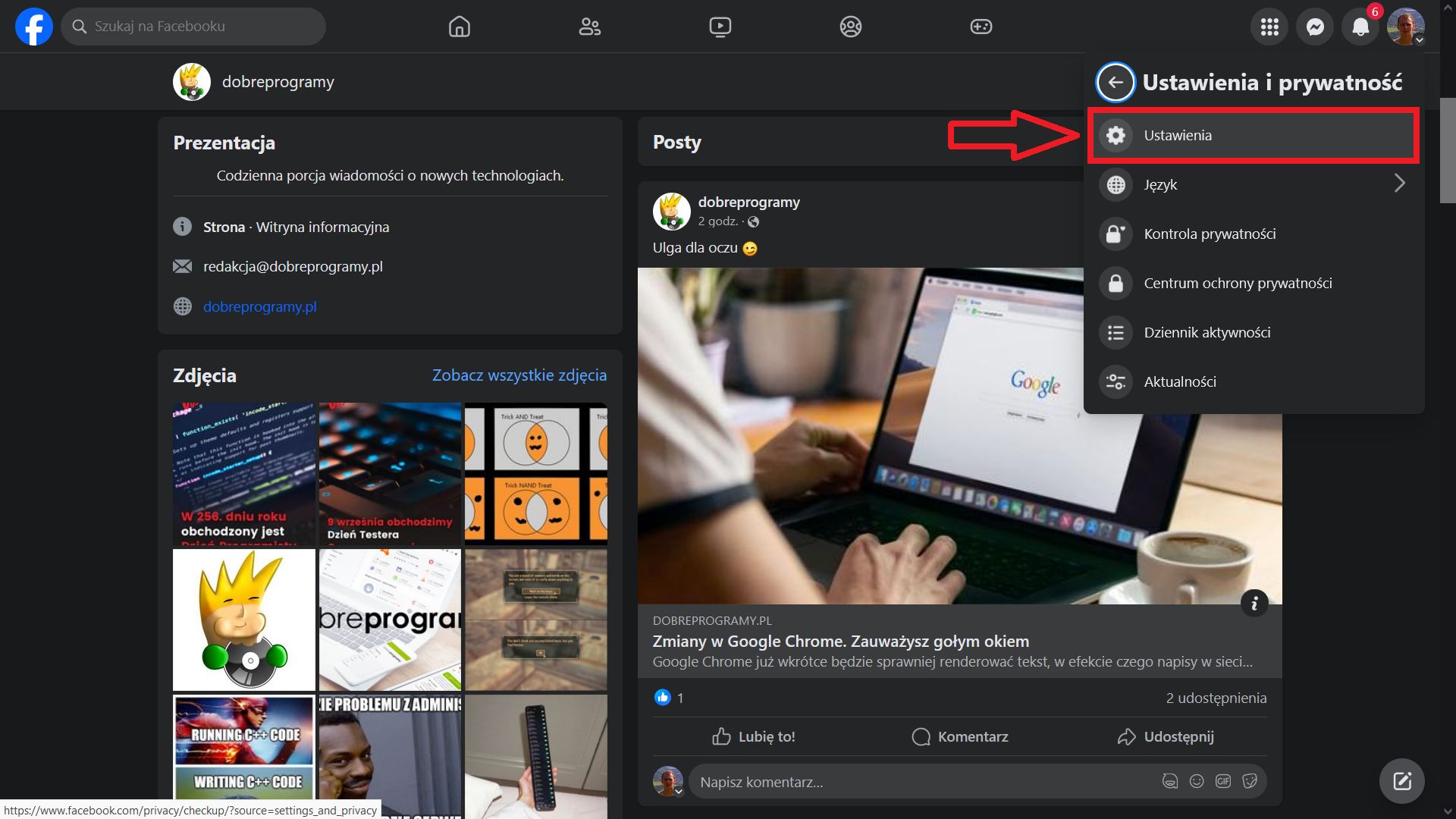Start a new post with the pencil icon
The width and height of the screenshot is (1456, 819).
click(x=1402, y=780)
